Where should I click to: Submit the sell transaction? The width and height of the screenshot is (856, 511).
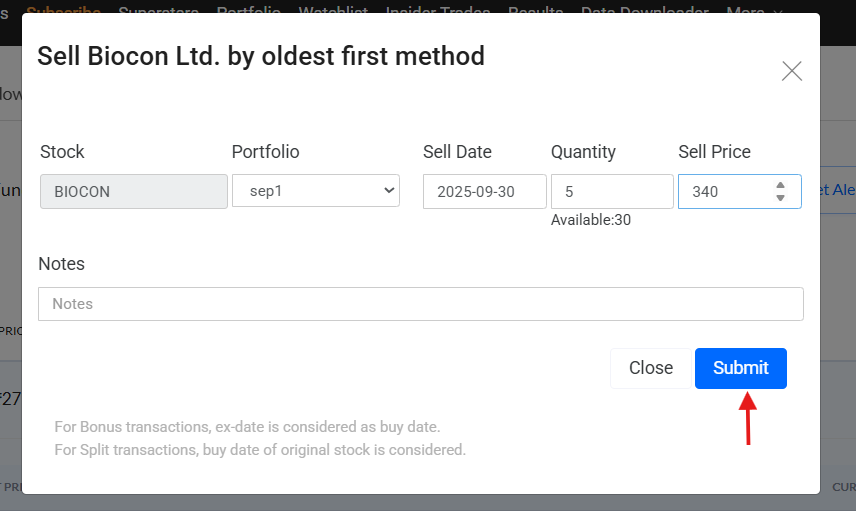point(740,368)
